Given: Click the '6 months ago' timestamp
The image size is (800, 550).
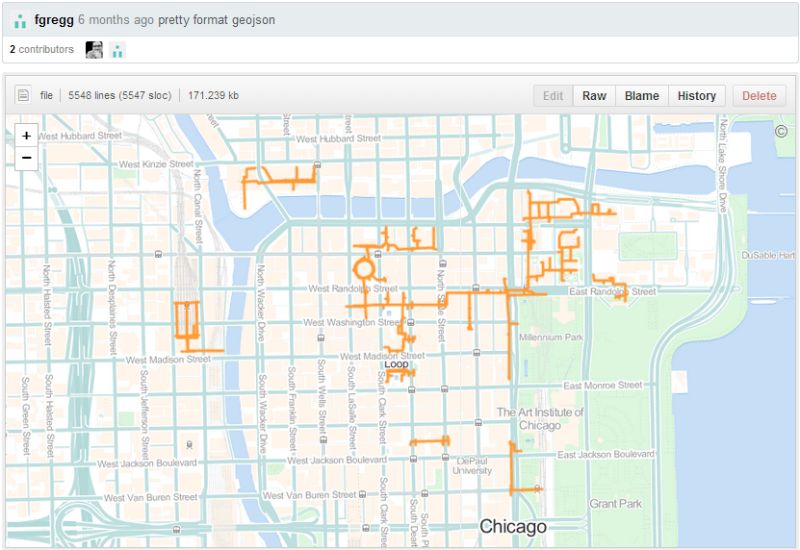Looking at the screenshot, I should (116, 20).
